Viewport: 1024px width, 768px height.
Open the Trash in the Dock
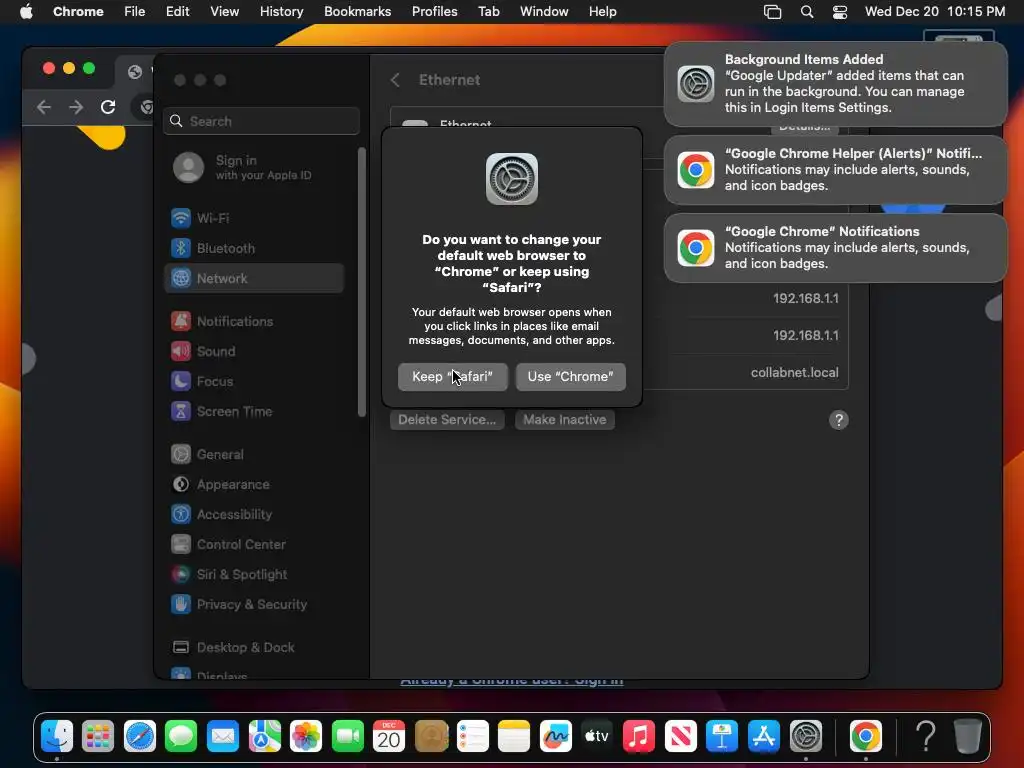pyautogui.click(x=968, y=737)
